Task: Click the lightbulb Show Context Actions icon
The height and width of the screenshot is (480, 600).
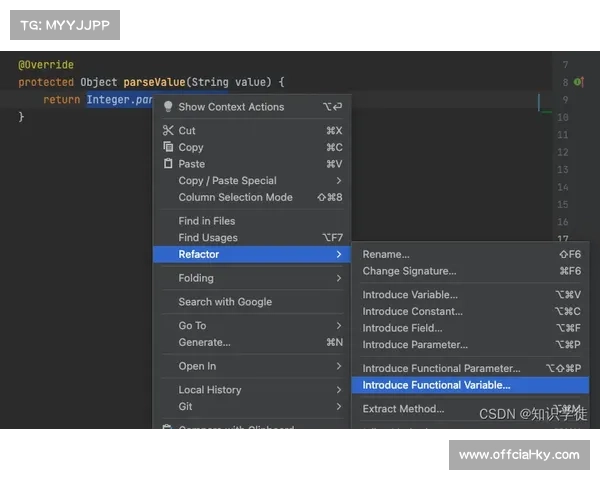Action: coord(168,107)
